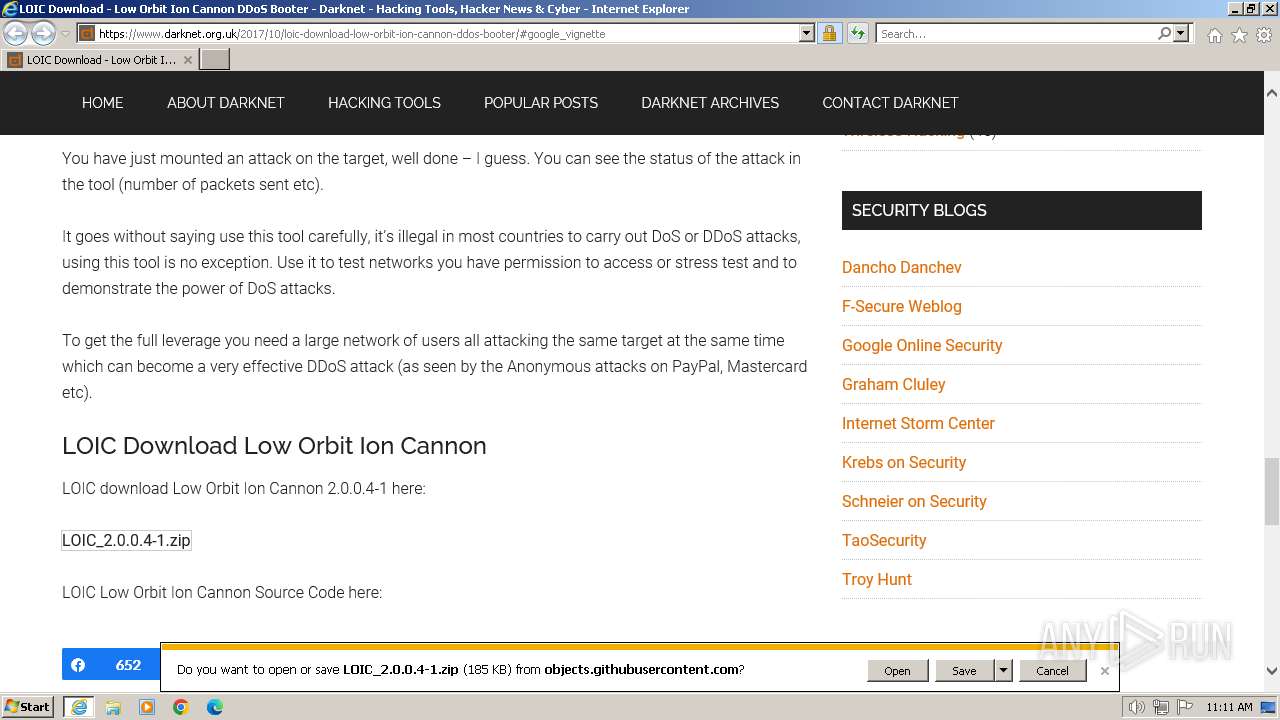
Task: Click the address bar URL field
Action: (448, 33)
